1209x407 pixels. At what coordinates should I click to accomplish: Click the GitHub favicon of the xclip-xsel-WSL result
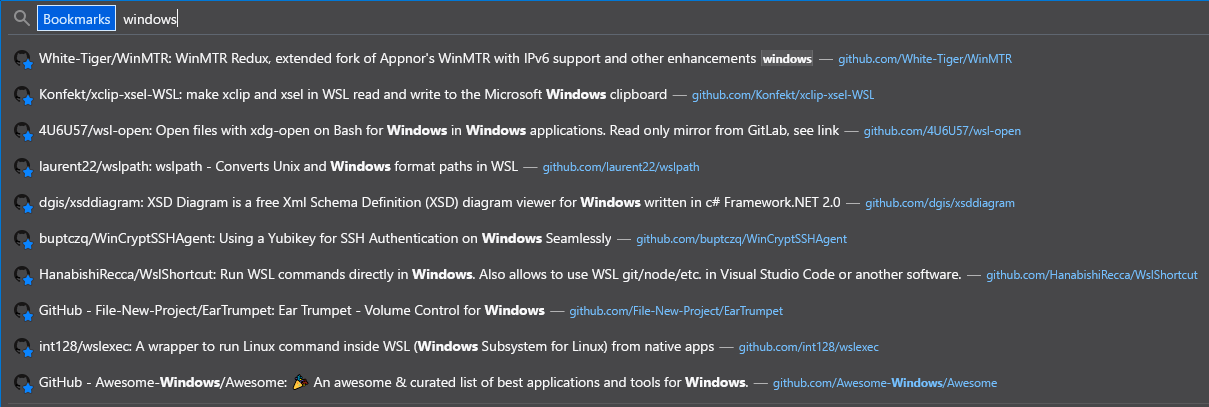pyautogui.click(x=23, y=95)
